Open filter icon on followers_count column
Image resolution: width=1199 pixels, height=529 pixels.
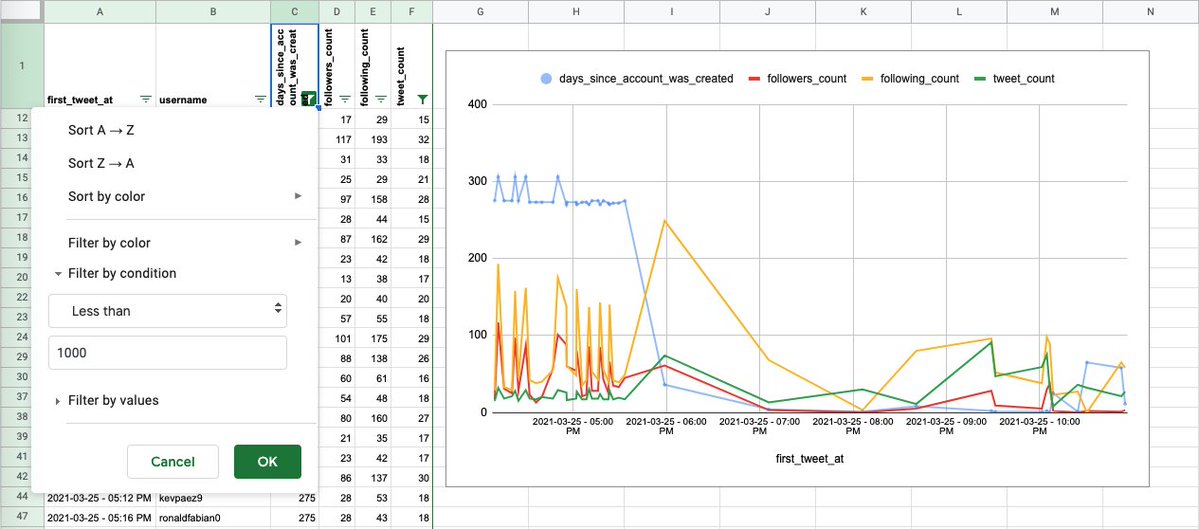(345, 99)
